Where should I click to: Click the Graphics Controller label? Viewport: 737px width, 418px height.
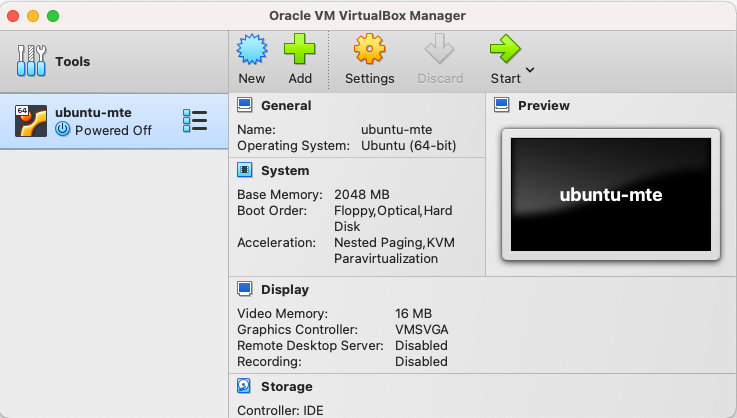click(x=297, y=330)
